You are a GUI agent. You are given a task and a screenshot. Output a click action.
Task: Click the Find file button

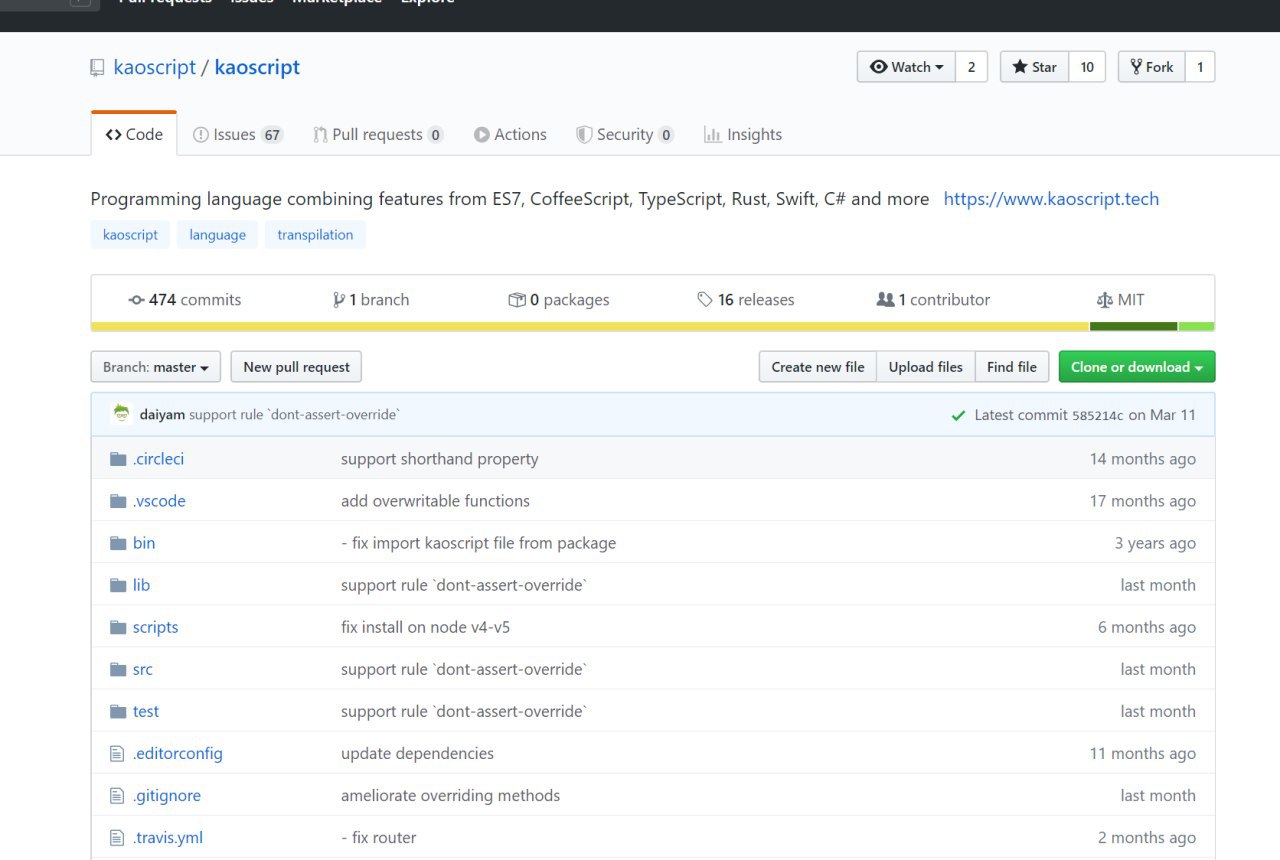coord(1012,367)
